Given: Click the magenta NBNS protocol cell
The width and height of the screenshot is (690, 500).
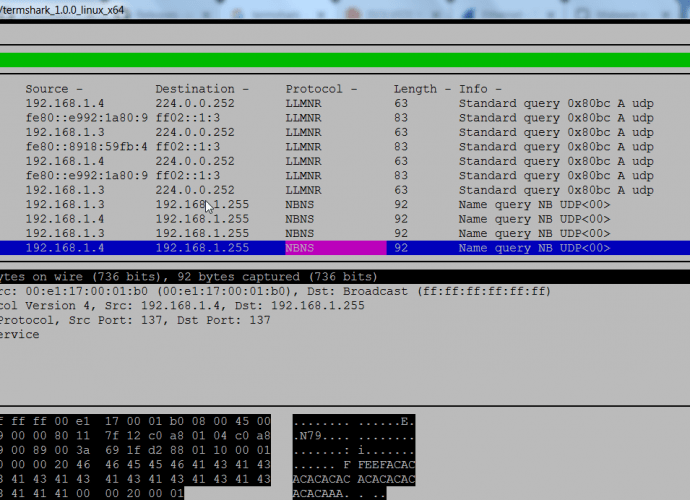Looking at the screenshot, I should tap(336, 248).
